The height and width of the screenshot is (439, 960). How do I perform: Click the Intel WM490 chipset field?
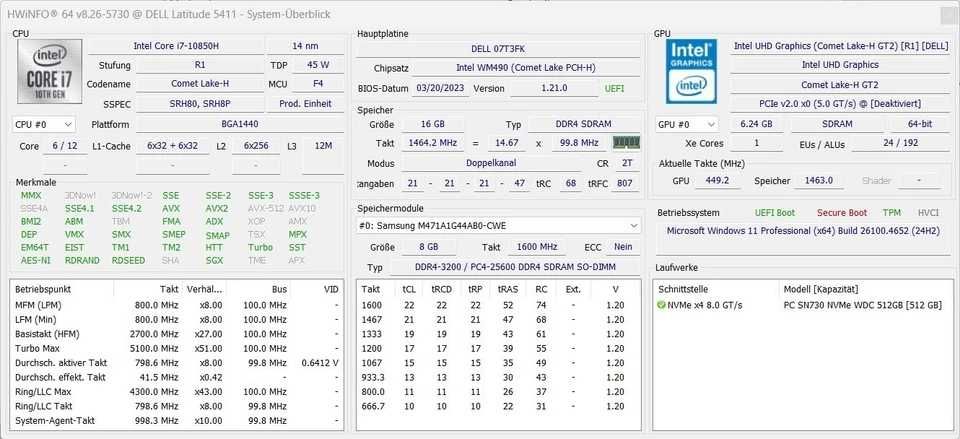point(525,68)
